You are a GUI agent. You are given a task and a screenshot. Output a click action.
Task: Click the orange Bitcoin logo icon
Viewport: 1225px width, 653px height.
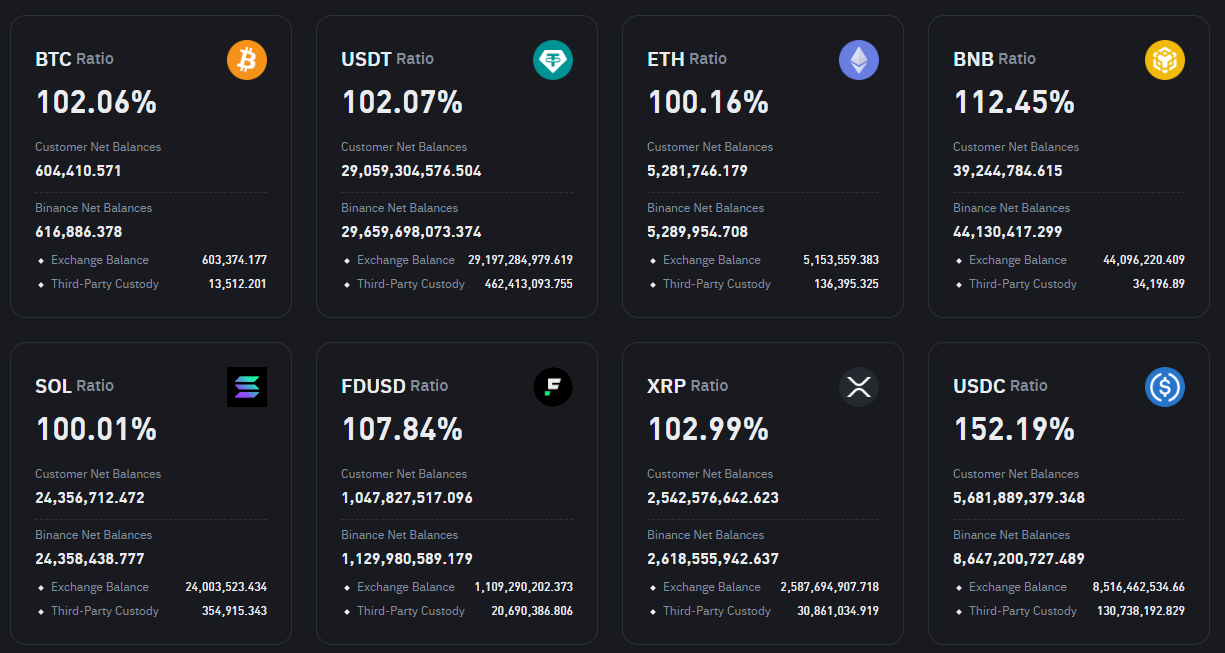coord(247,61)
